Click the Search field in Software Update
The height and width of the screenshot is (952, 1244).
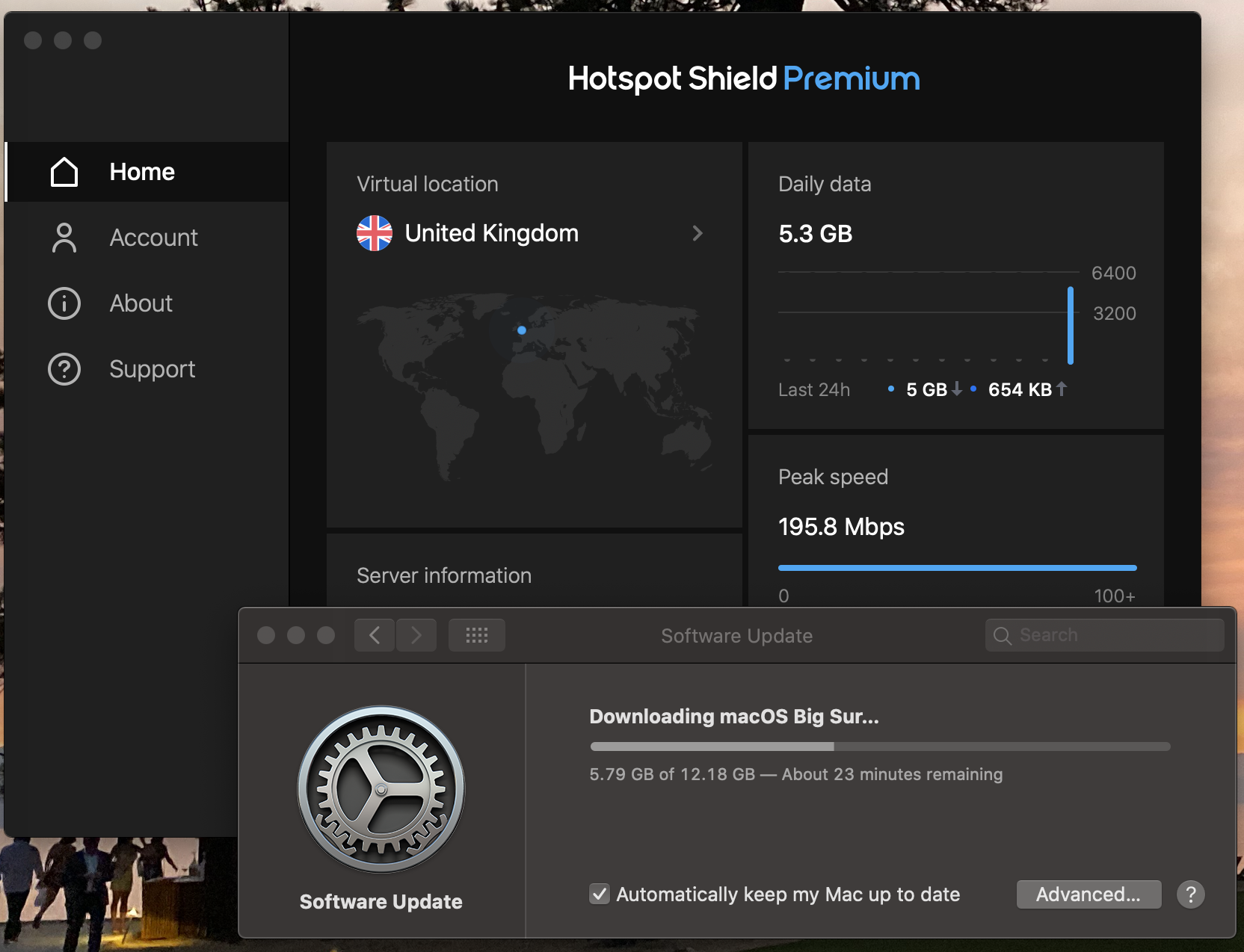[x=1105, y=635]
